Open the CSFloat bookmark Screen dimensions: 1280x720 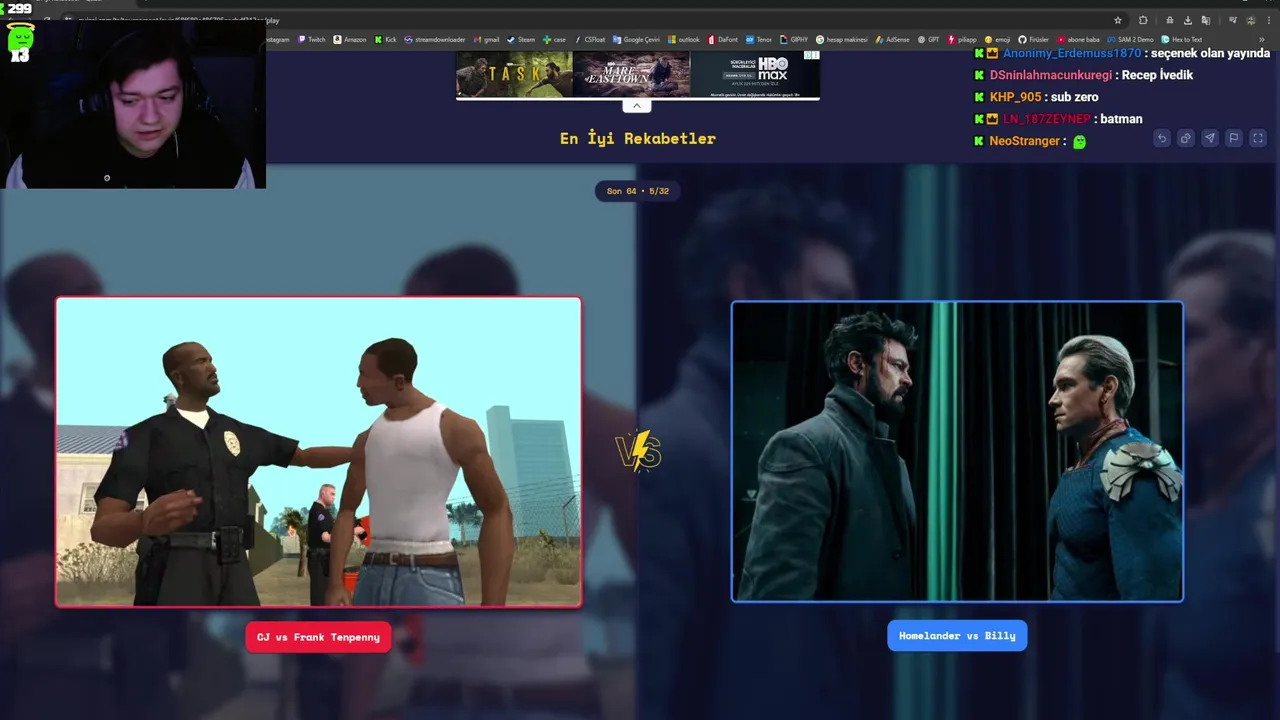click(590, 40)
